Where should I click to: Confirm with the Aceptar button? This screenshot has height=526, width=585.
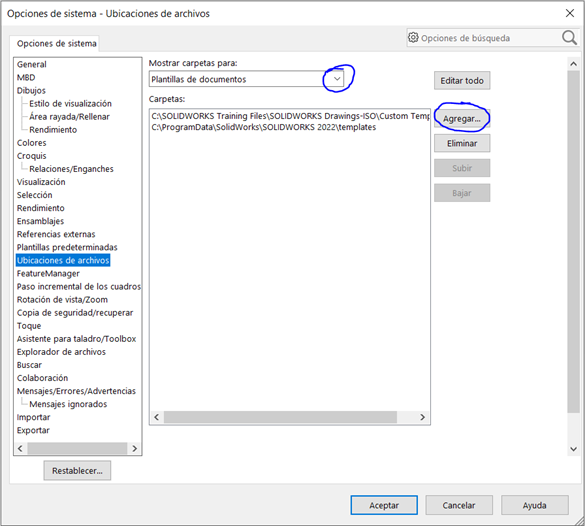tap(384, 505)
